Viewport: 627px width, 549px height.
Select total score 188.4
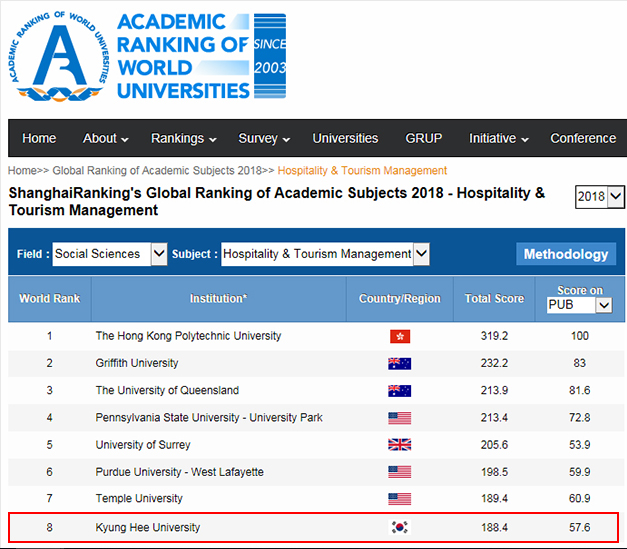pos(494,527)
